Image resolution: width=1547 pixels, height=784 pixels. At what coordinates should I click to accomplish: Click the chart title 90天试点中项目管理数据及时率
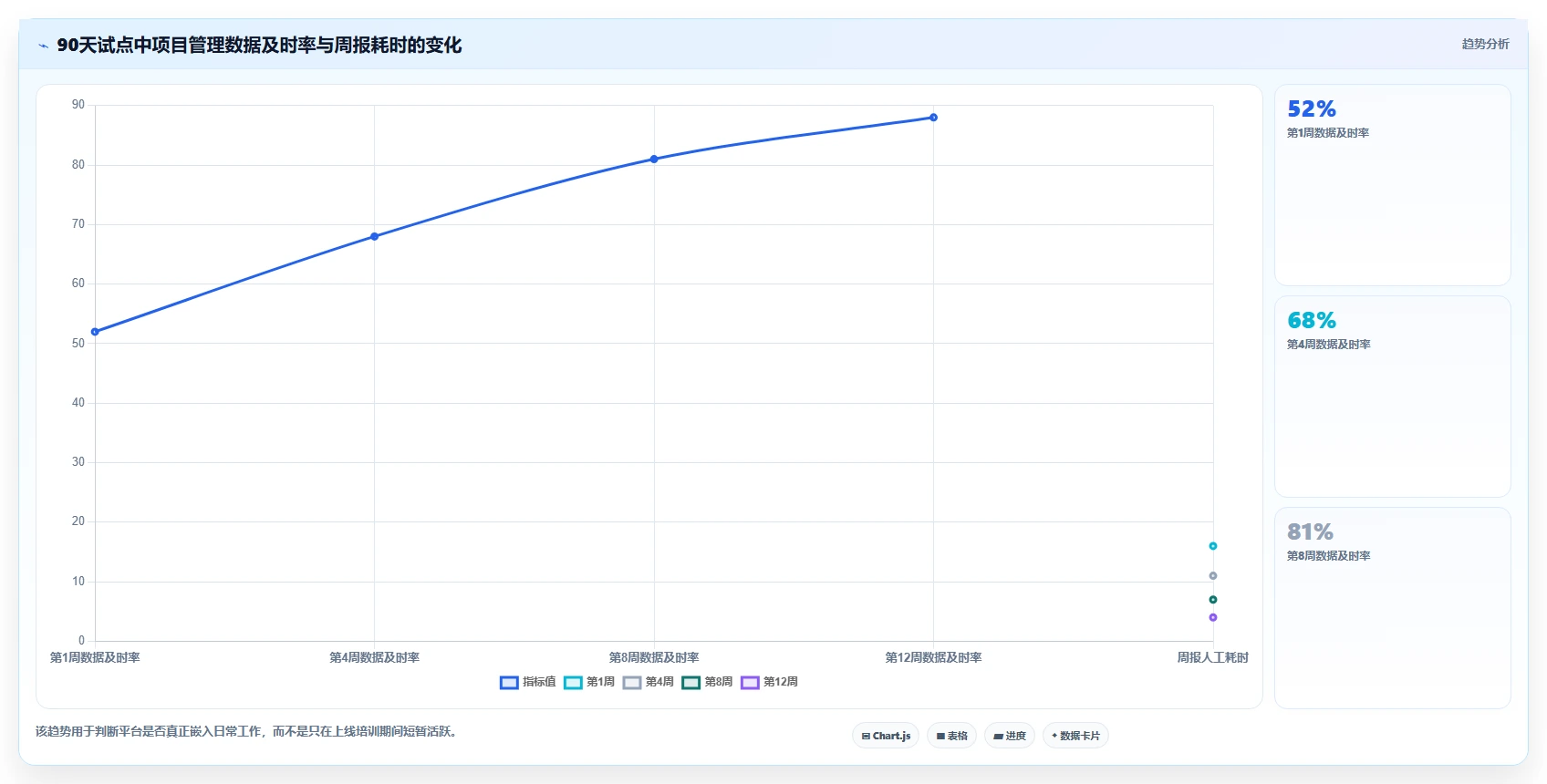pyautogui.click(x=187, y=45)
